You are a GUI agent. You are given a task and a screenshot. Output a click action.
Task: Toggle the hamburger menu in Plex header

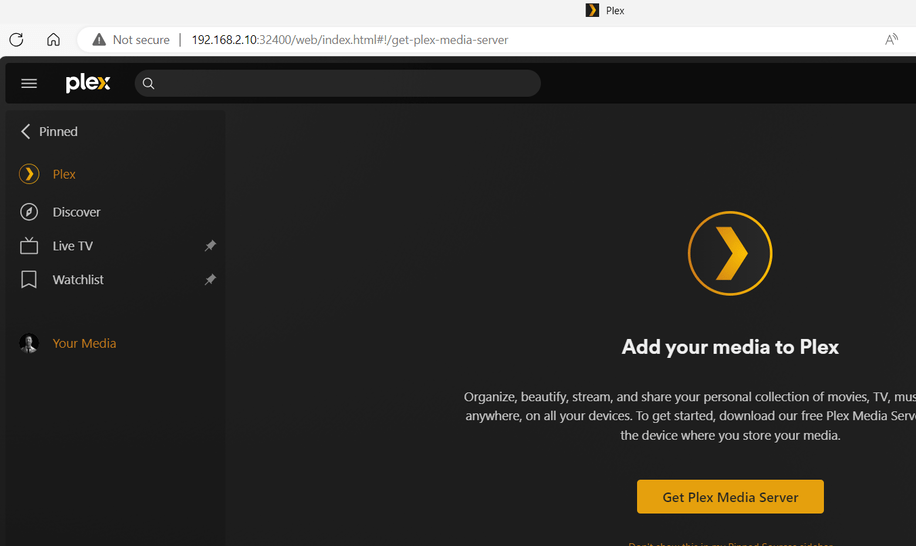pyautogui.click(x=29, y=84)
